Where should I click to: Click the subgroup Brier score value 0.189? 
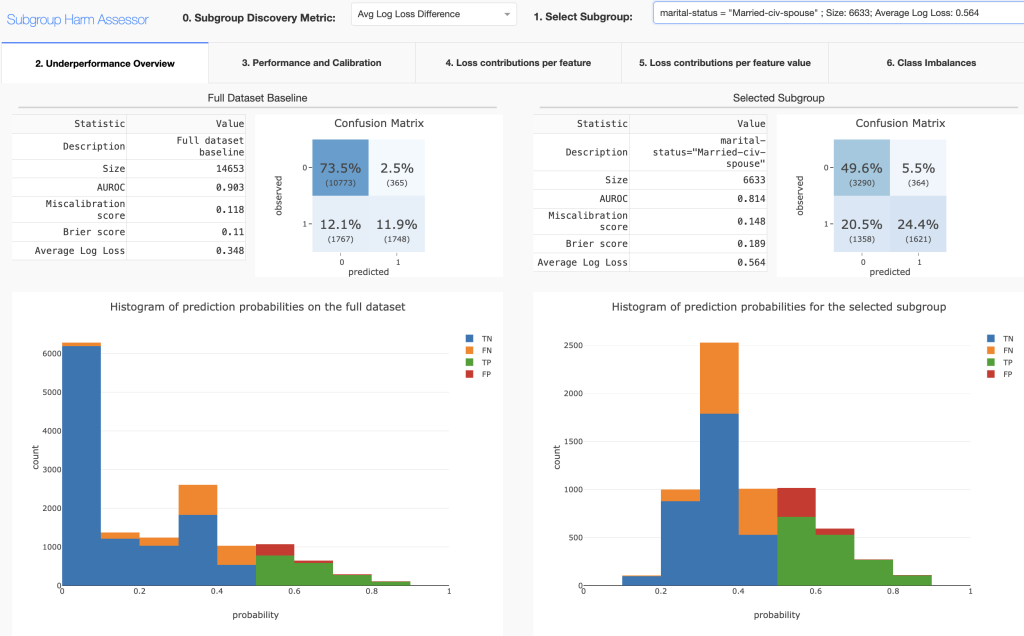click(x=751, y=244)
